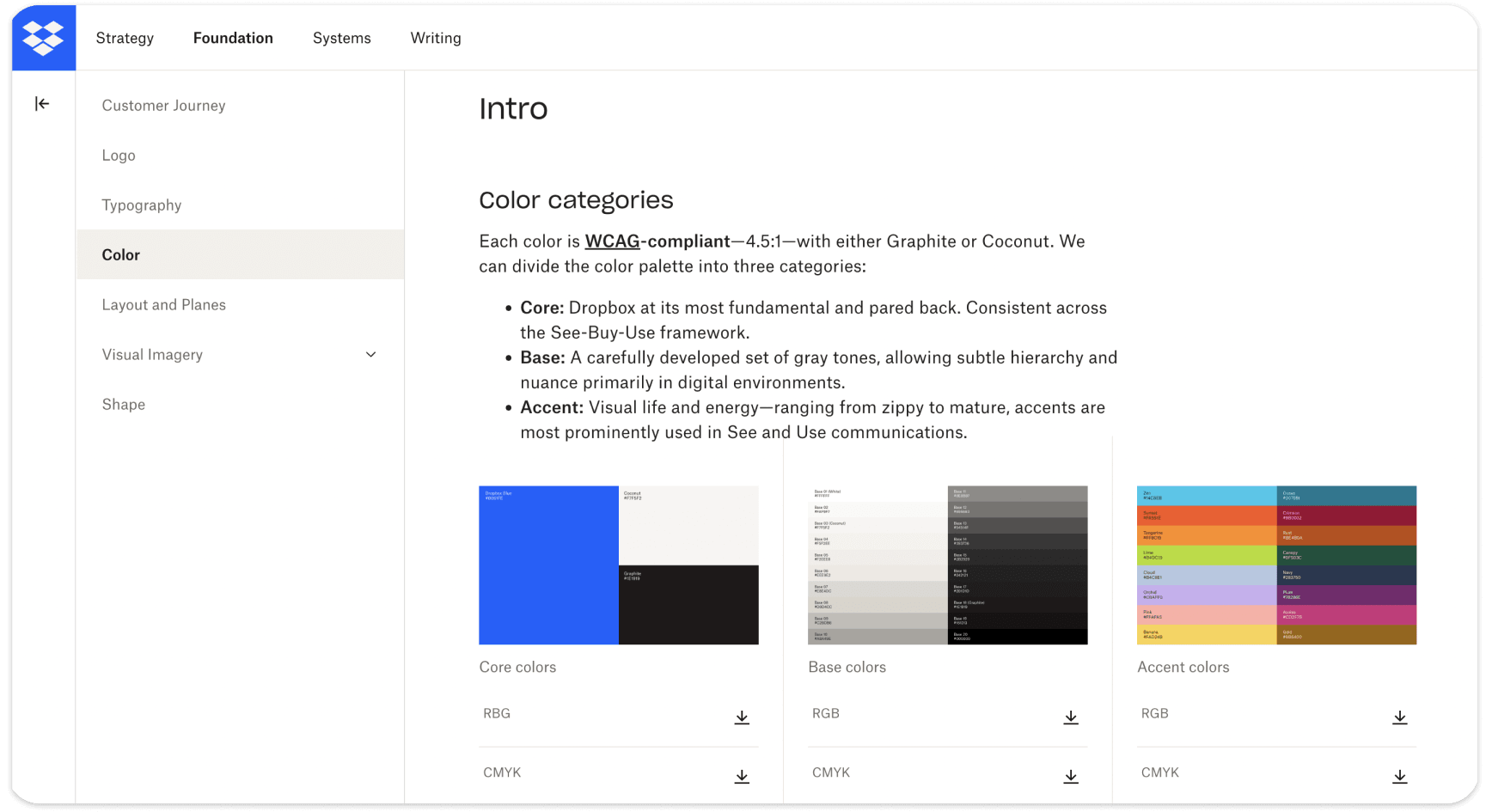Click the RGB label under Base colors
Image resolution: width=1486 pixels, height=812 pixels.
pos(826,714)
